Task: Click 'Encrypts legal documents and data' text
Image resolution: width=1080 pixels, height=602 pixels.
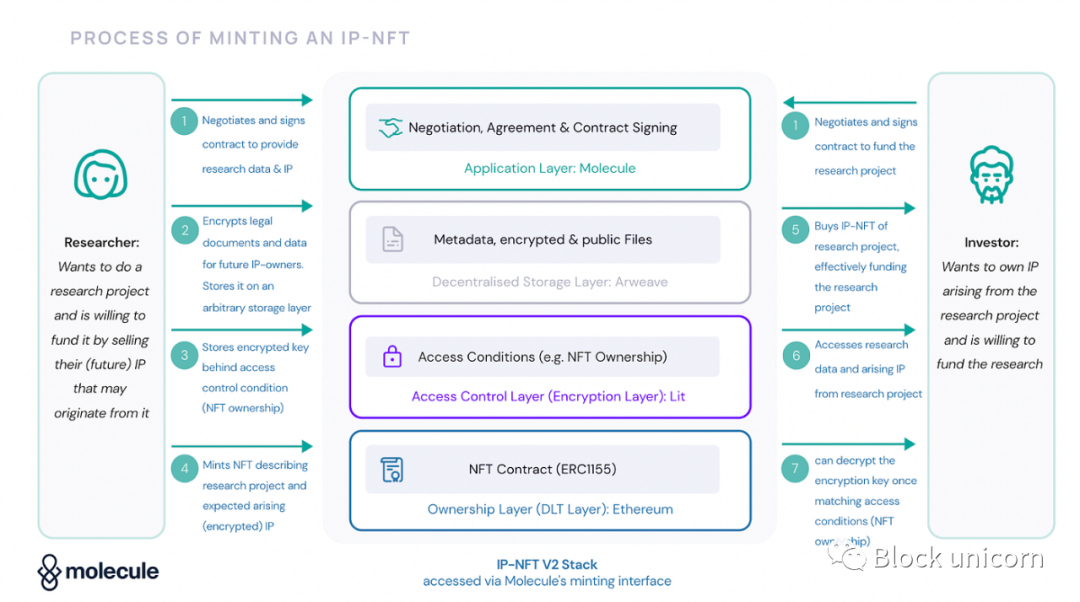Action: pos(254,231)
